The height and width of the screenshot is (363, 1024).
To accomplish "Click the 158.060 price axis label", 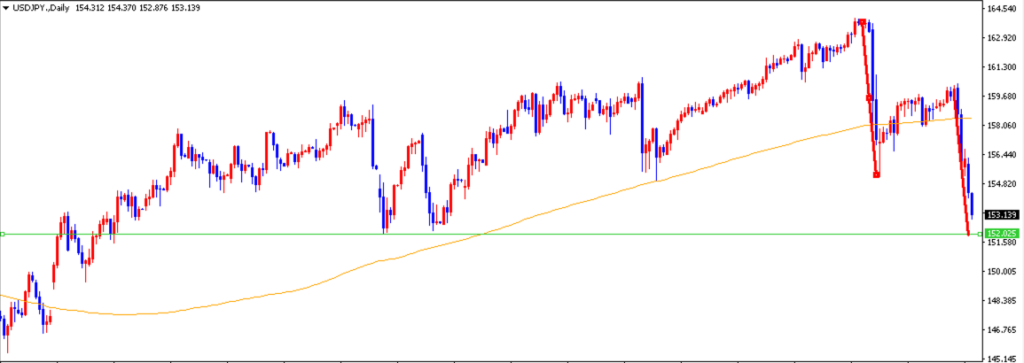I will pyautogui.click(x=1003, y=125).
